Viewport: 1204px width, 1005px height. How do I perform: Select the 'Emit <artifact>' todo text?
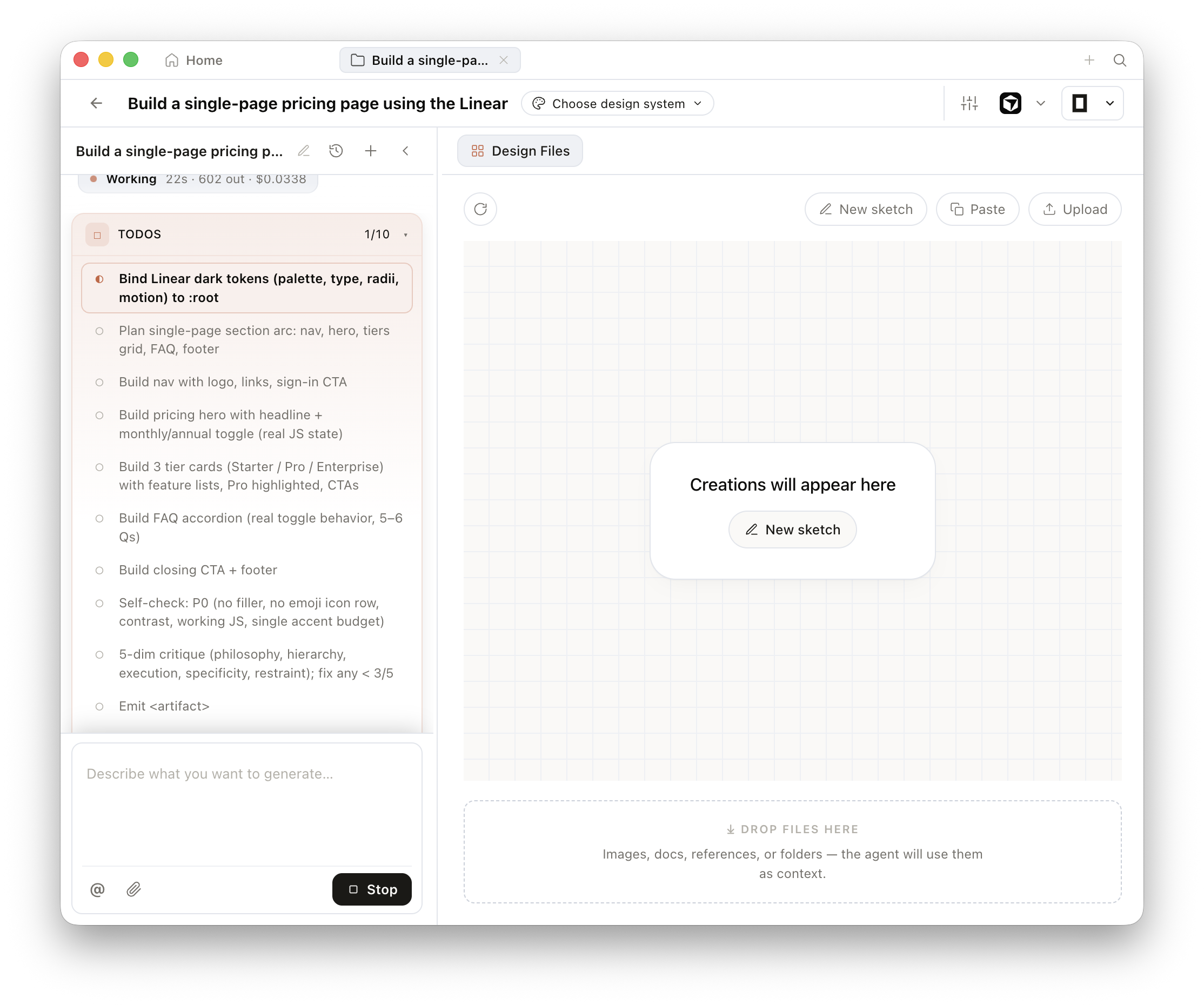pos(164,706)
